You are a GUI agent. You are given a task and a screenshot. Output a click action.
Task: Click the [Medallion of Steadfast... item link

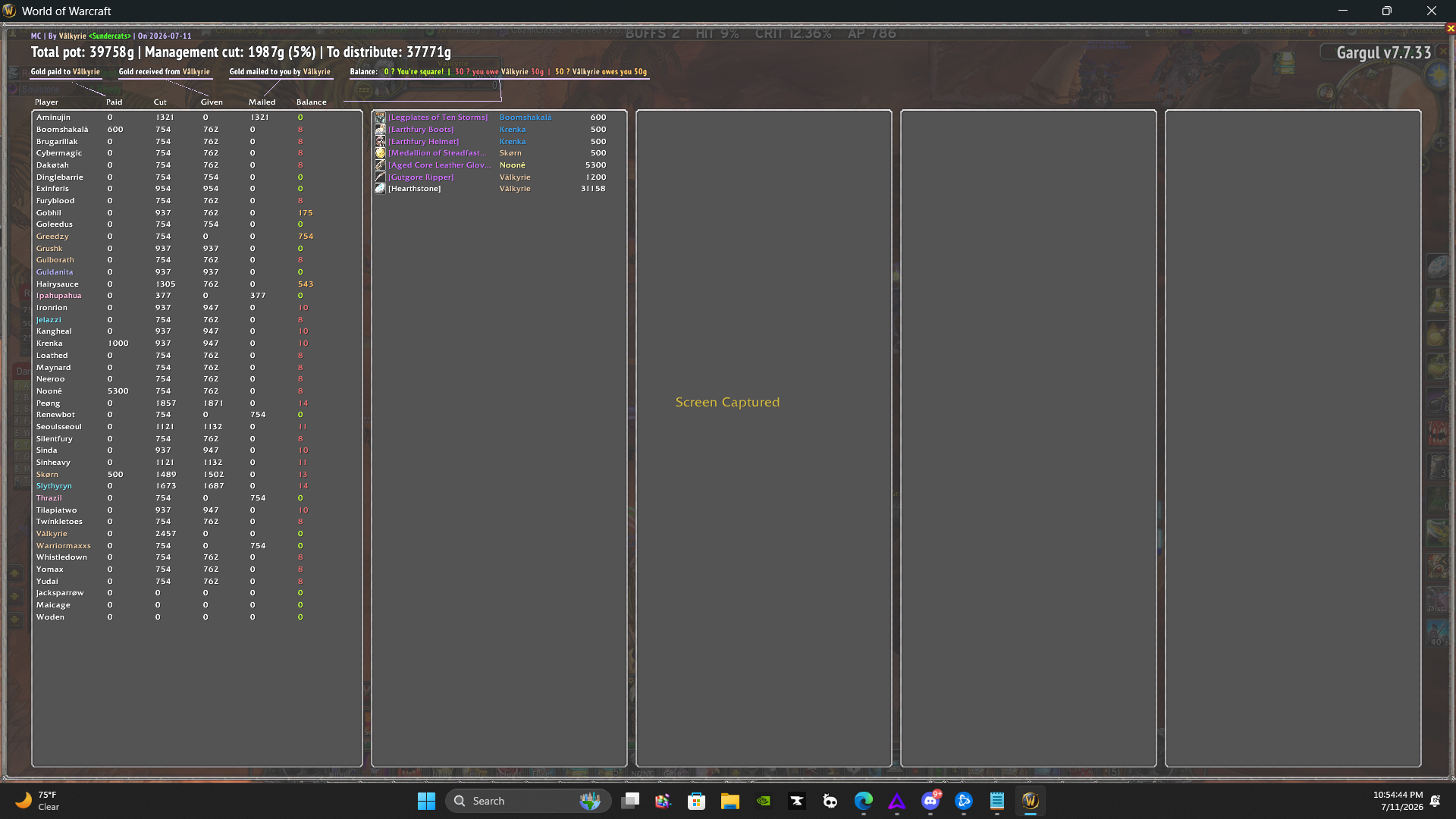pos(438,153)
